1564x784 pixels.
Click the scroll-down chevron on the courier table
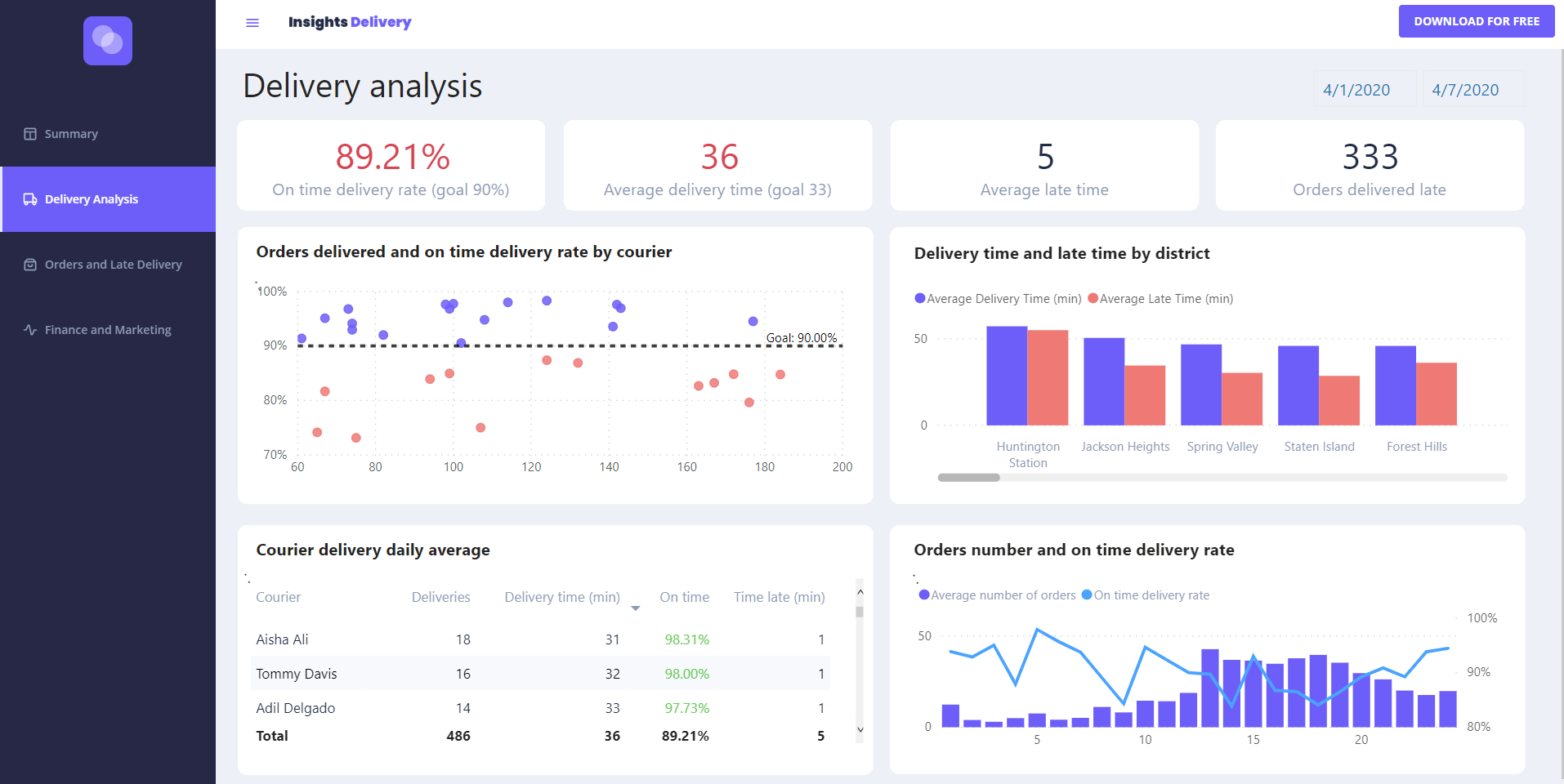(859, 729)
